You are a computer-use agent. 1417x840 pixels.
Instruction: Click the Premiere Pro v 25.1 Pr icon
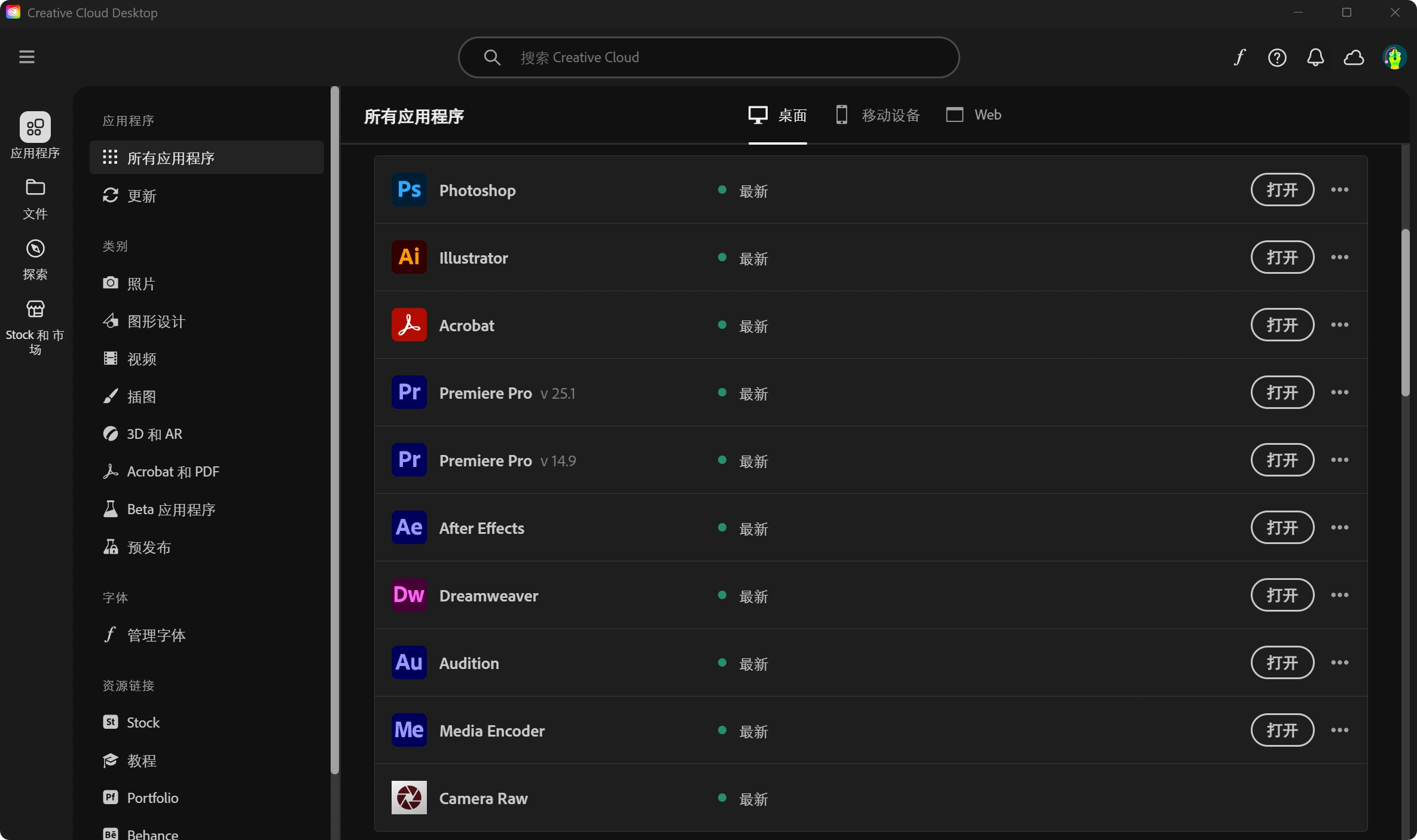pos(409,392)
